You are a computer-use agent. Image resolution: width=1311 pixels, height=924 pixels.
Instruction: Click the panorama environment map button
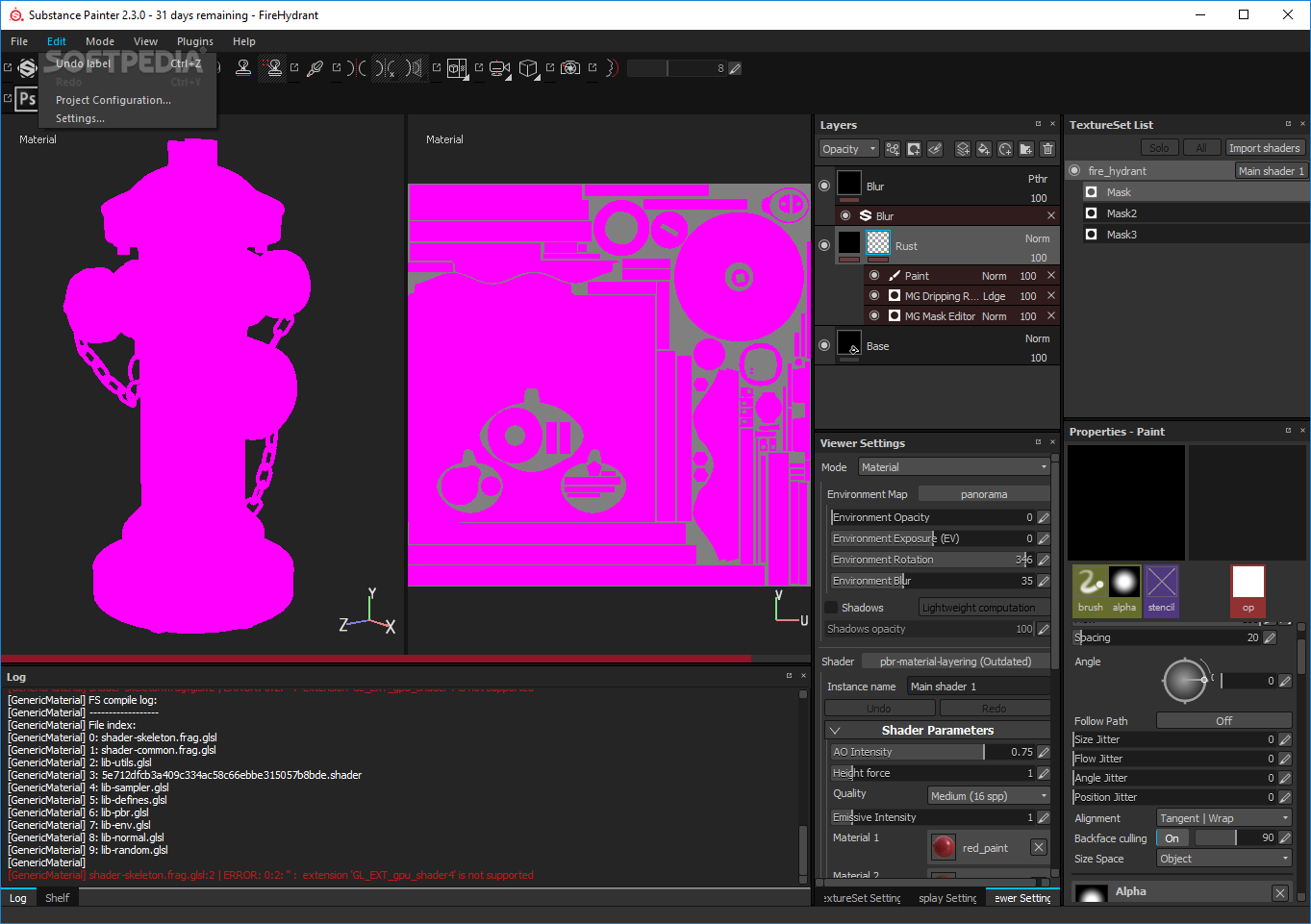click(x=983, y=494)
